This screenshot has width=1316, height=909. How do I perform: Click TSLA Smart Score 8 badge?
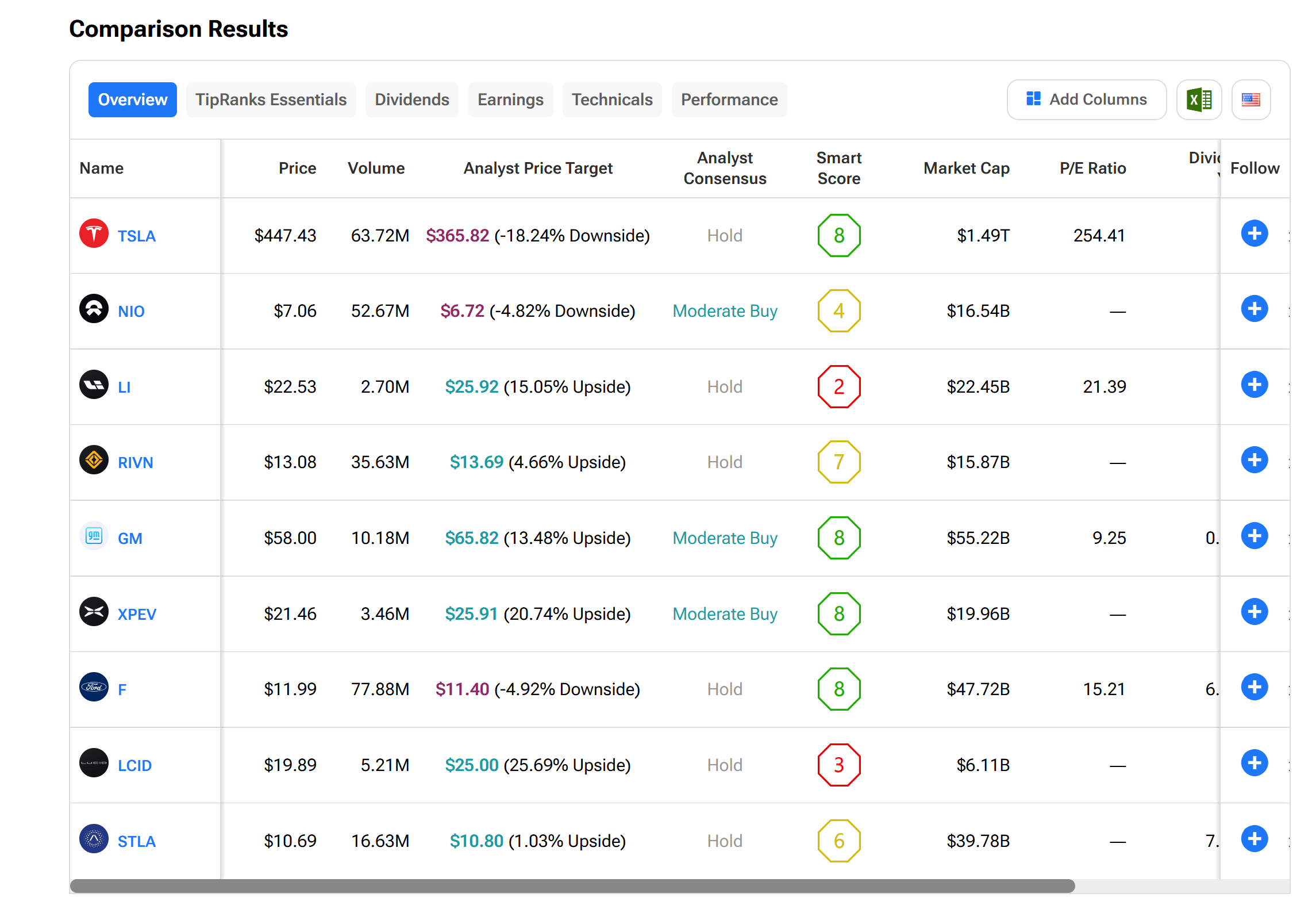(x=838, y=236)
